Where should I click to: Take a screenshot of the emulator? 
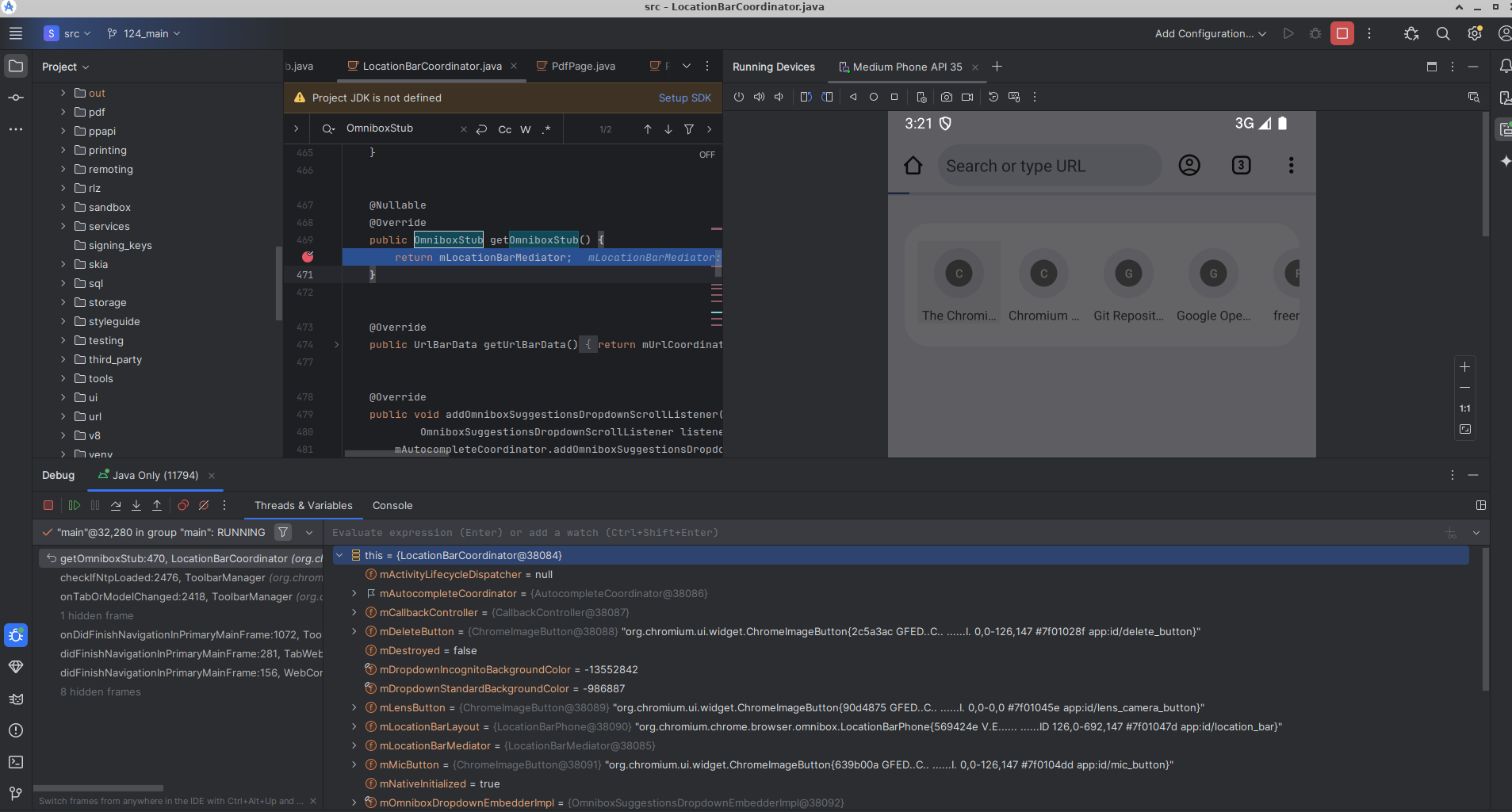[945, 97]
